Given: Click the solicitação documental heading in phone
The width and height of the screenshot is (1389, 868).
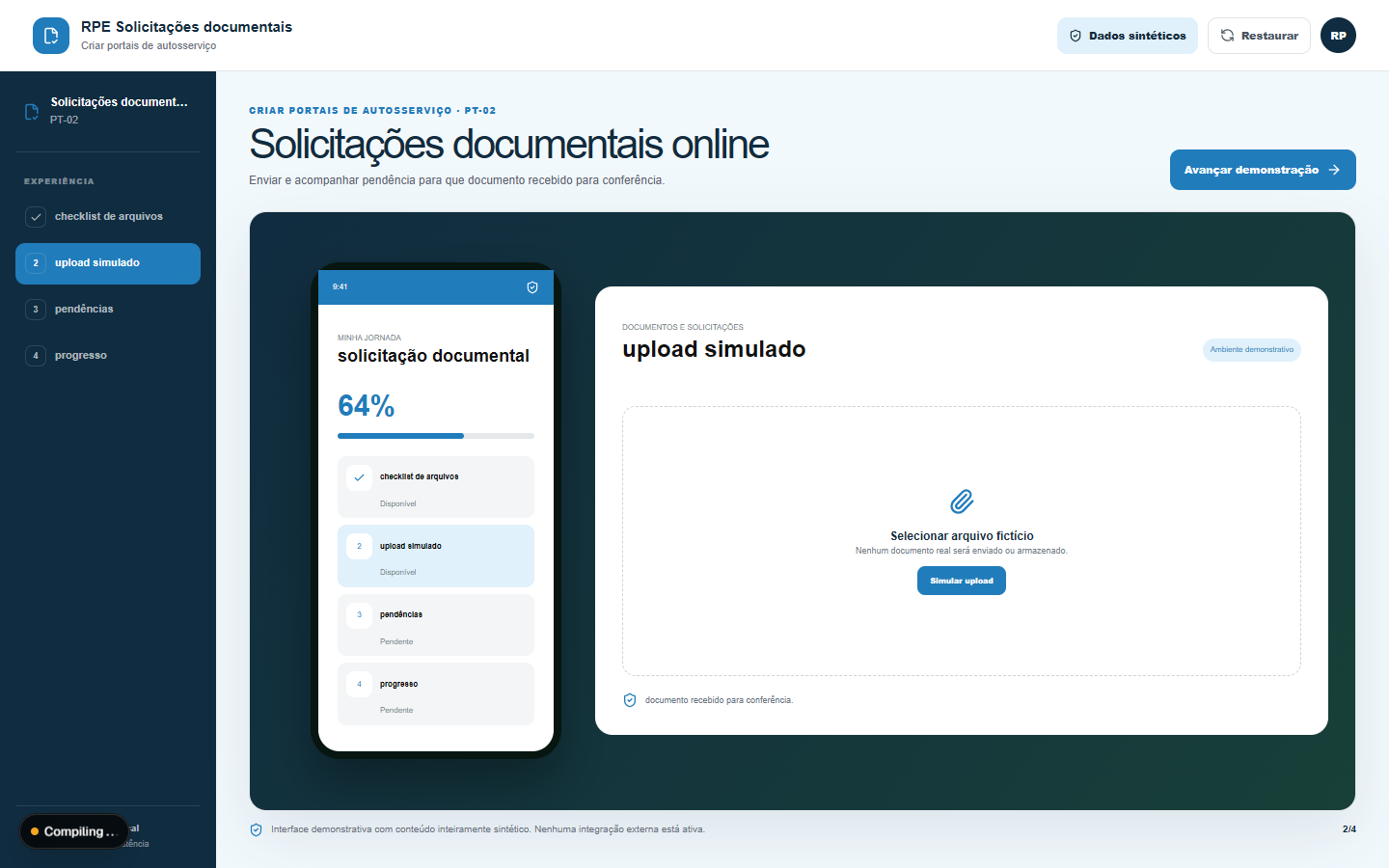Looking at the screenshot, I should coord(433,356).
